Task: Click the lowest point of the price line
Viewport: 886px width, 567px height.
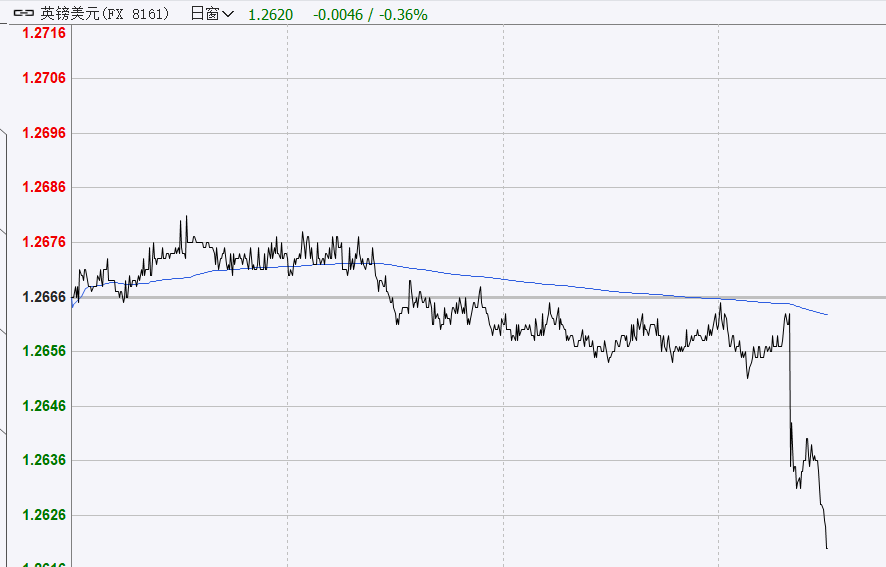Action: 827,547
